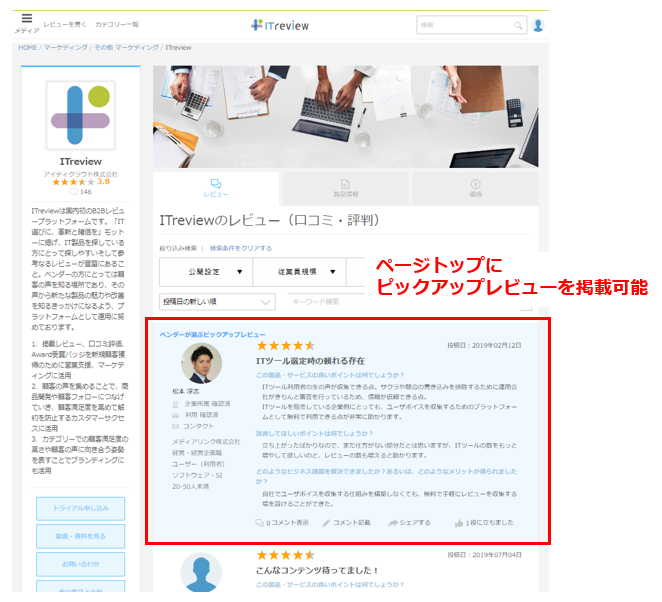Switch to the 価格 tab
The image size is (662, 602).
pos(475,189)
